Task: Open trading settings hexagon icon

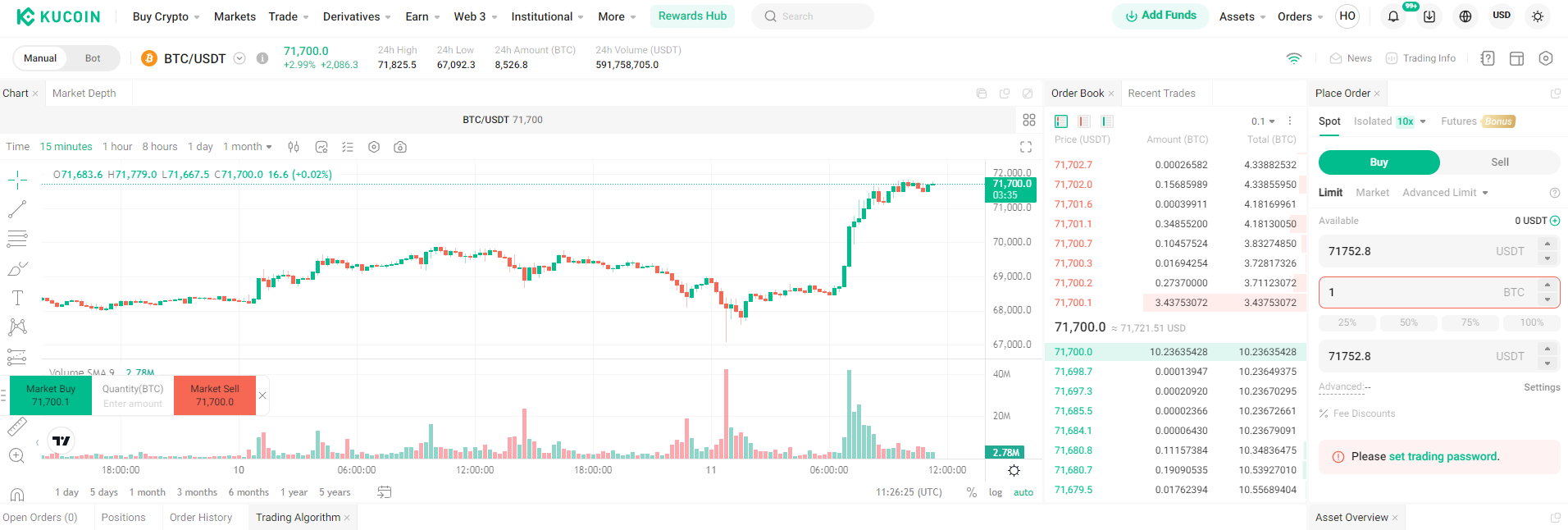Action: pyautogui.click(x=1546, y=58)
